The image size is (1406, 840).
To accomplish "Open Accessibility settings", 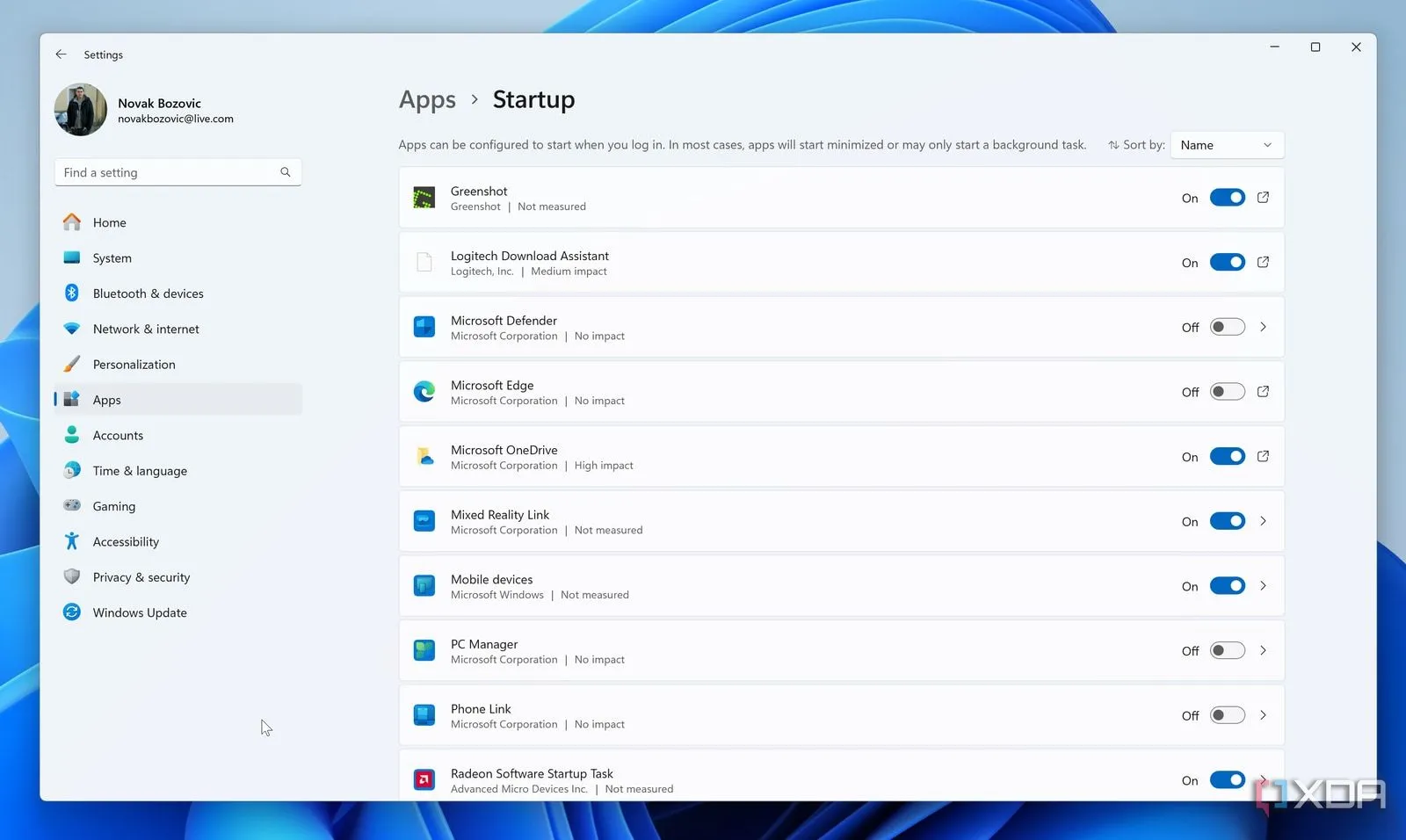I will point(126,541).
